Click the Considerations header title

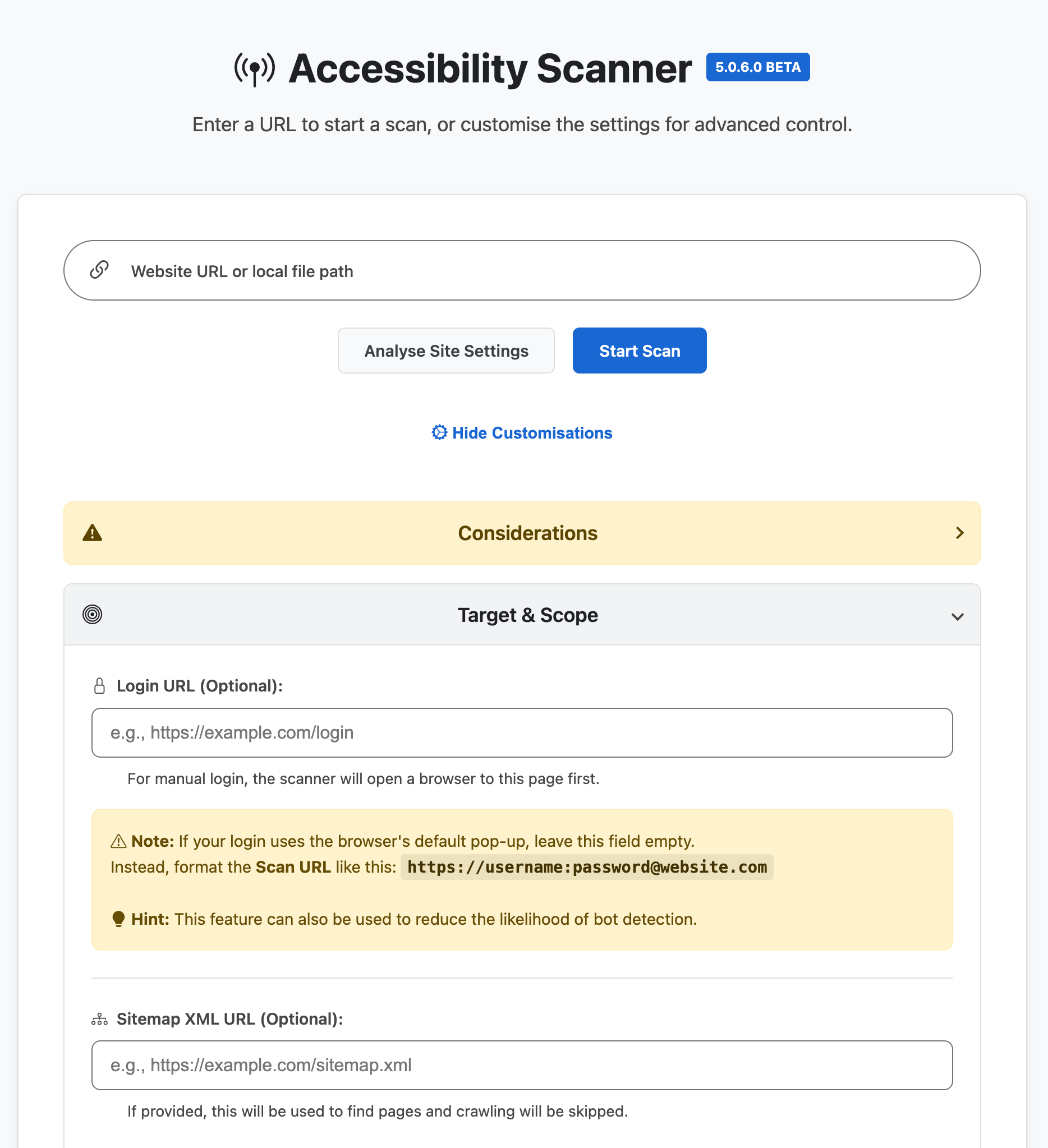click(527, 533)
